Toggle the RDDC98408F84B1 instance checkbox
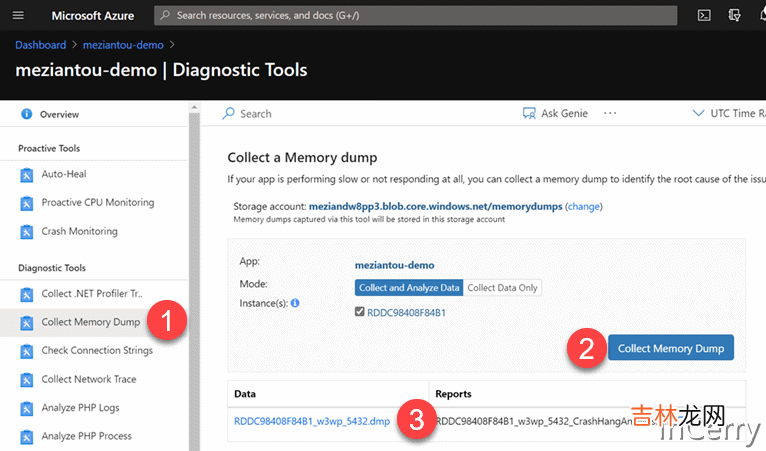 pos(360,313)
